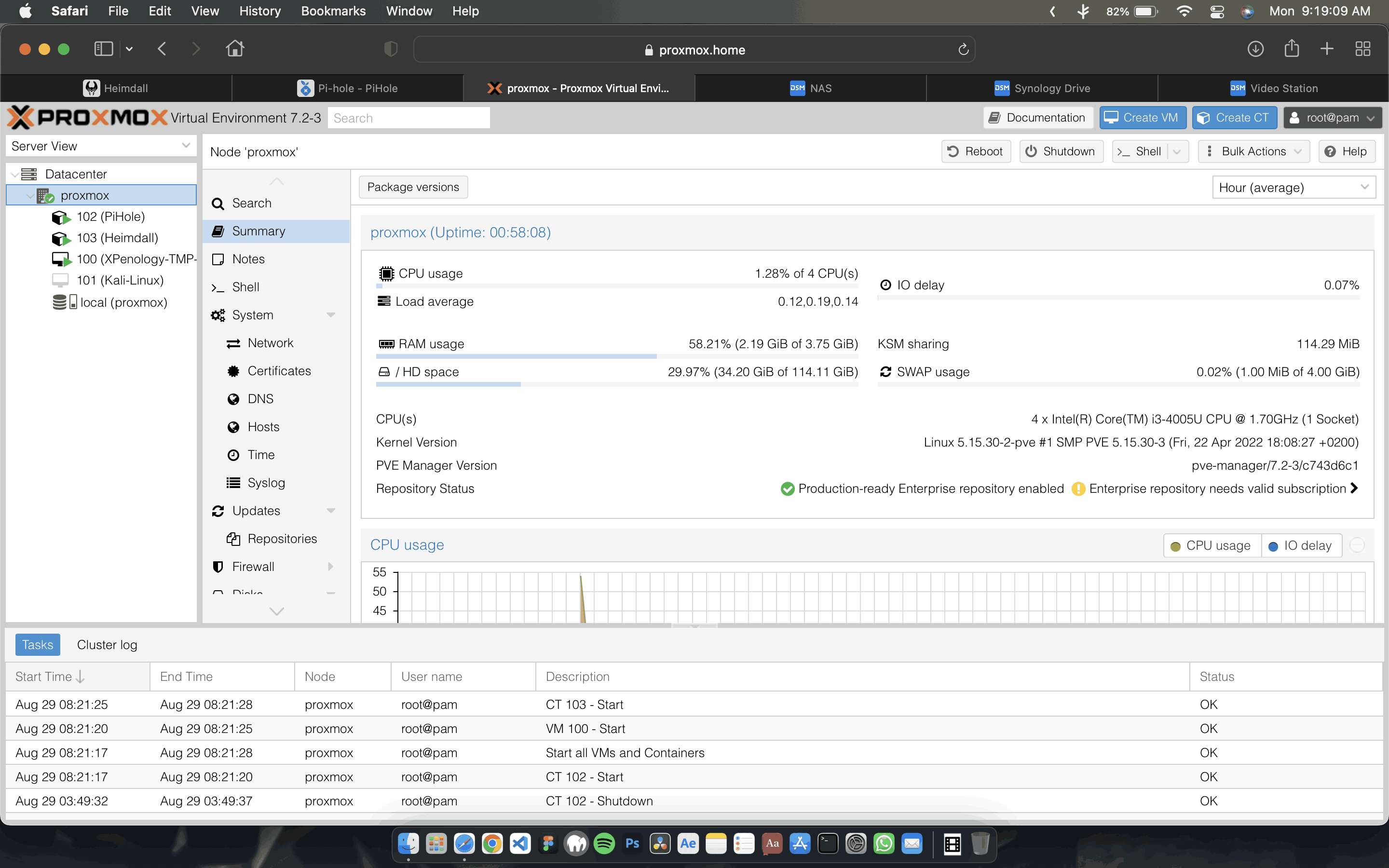The image size is (1389, 868).
Task: Switch to the Cluster log tab
Action: coord(107,645)
